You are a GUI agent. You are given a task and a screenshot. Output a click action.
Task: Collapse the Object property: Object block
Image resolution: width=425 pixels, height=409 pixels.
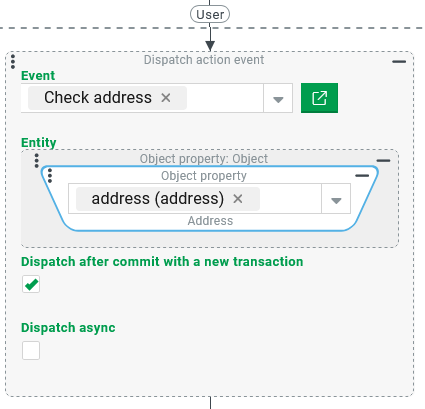(x=383, y=161)
